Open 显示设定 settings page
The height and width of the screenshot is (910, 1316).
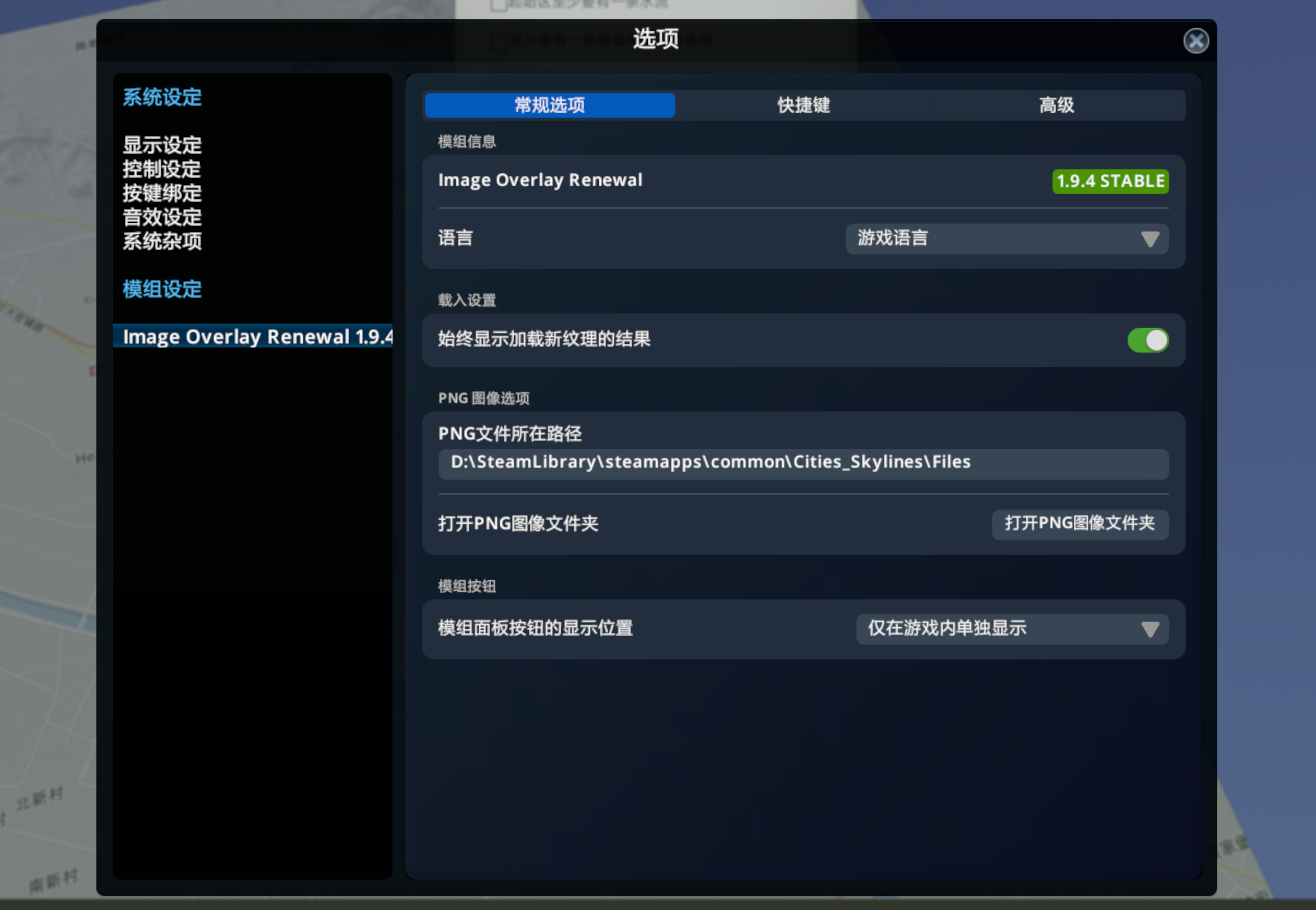point(161,145)
